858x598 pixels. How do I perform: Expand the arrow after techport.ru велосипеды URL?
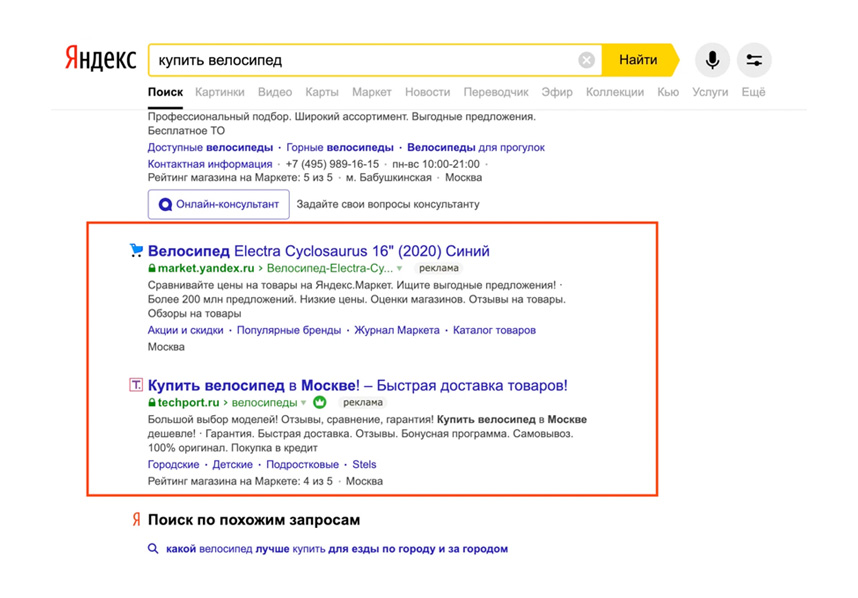(303, 403)
